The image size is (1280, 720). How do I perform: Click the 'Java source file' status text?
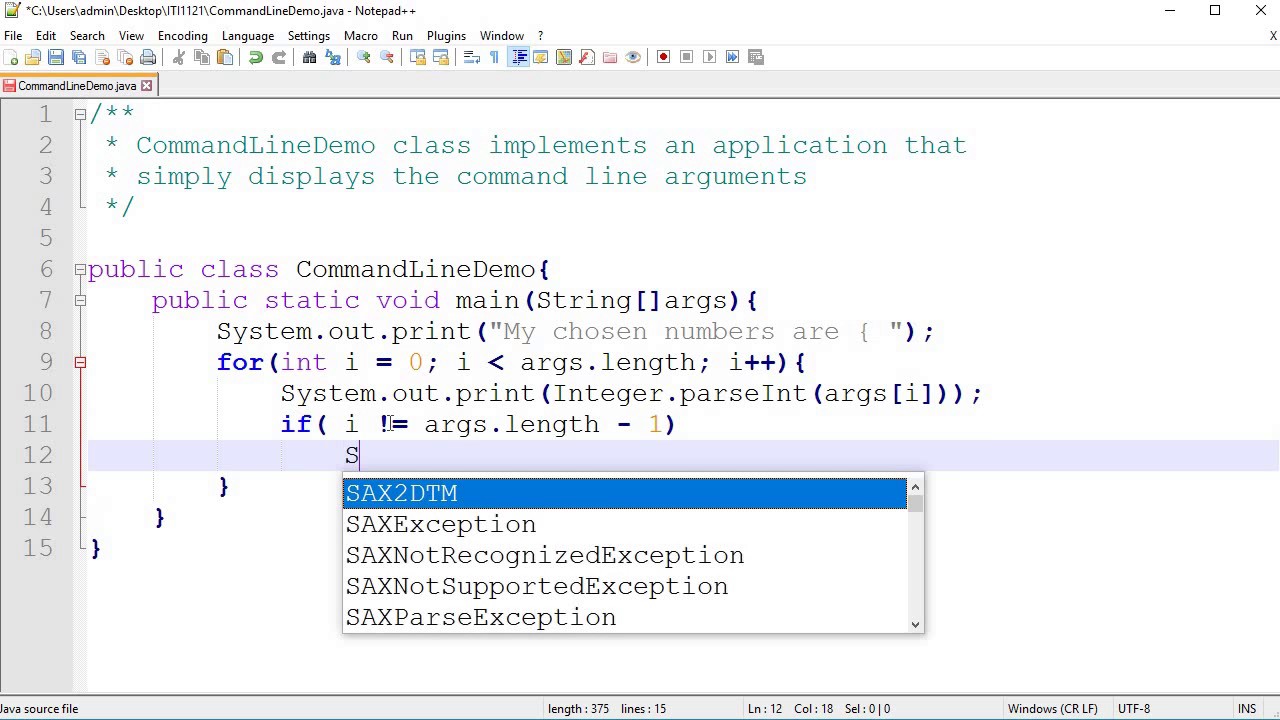[x=39, y=709]
